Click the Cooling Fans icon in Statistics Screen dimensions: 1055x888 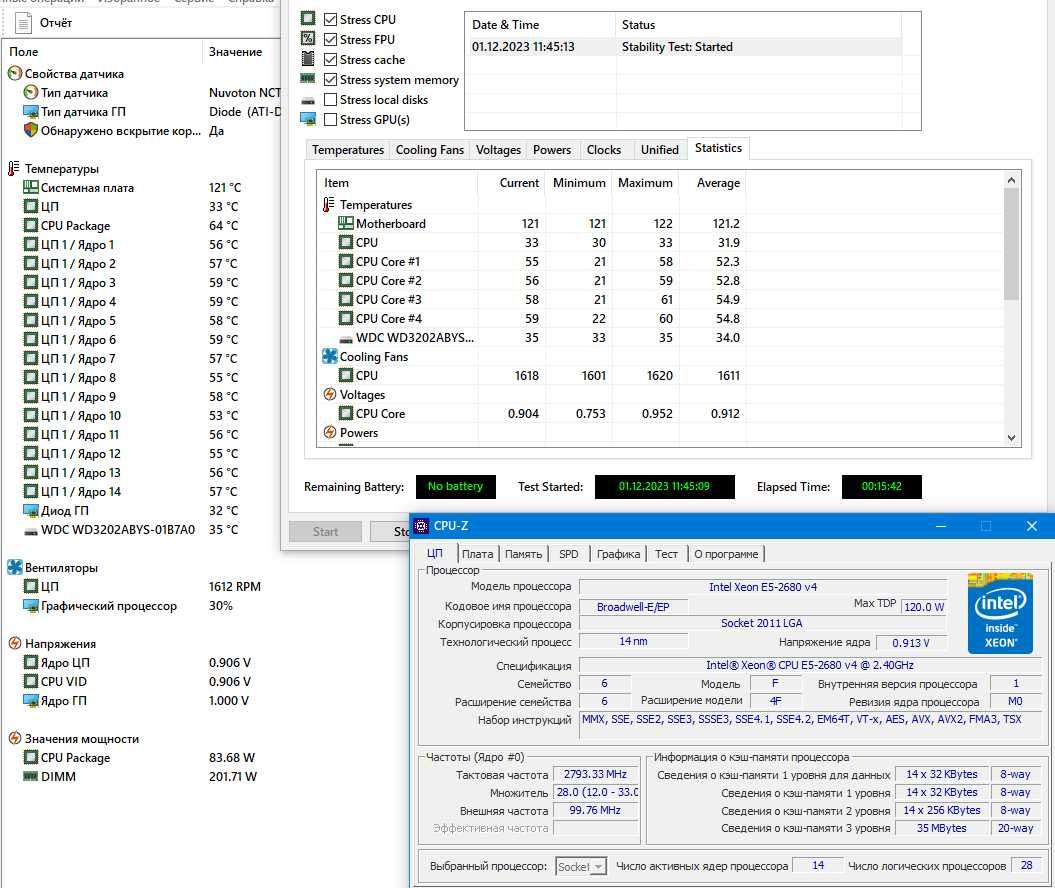tap(330, 357)
